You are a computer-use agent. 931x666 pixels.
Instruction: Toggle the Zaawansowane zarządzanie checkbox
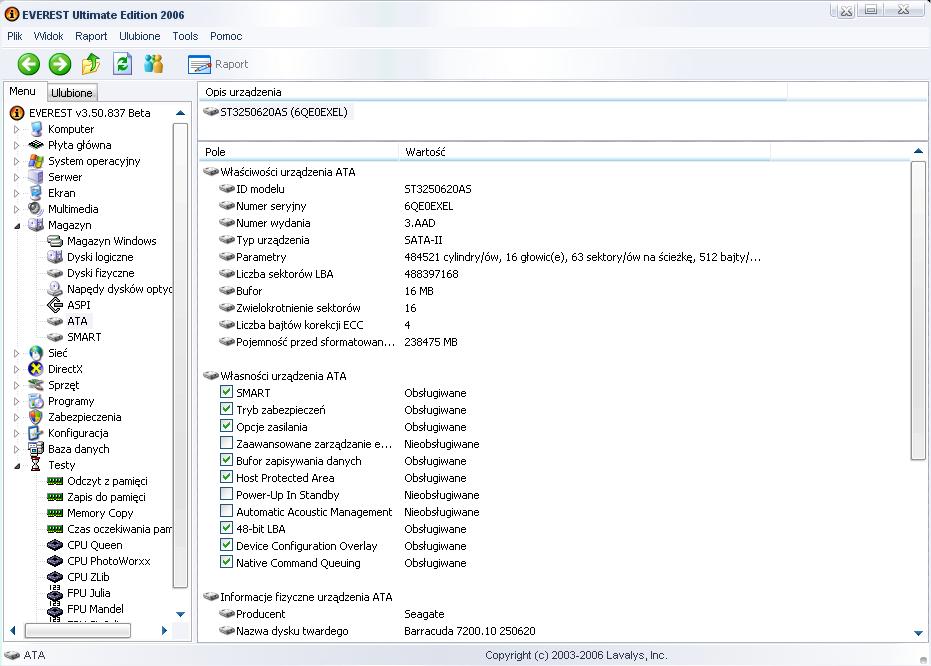226,443
